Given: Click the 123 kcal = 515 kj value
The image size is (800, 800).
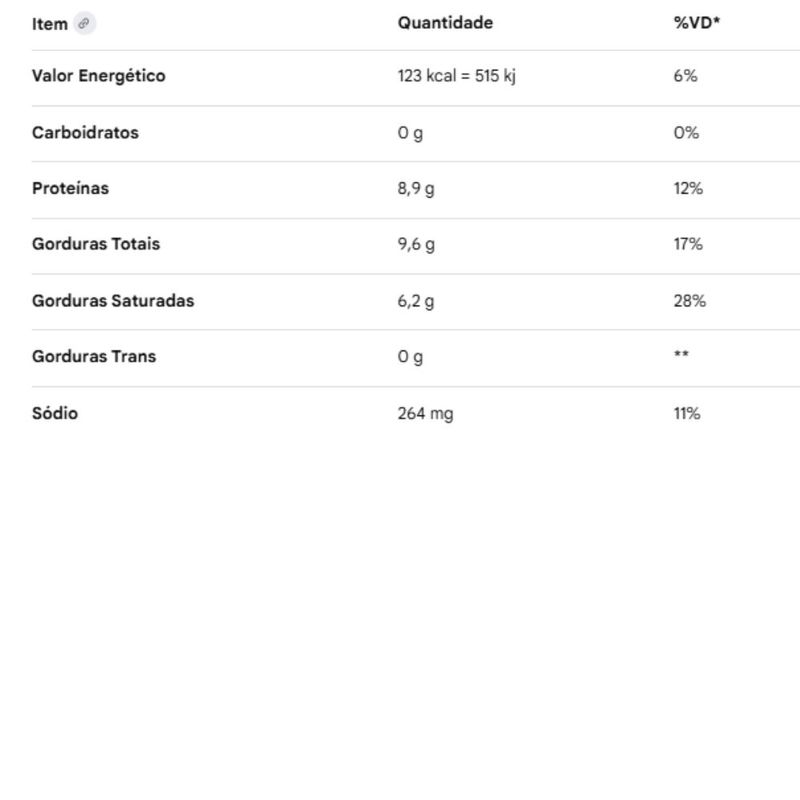Looking at the screenshot, I should (456, 76).
